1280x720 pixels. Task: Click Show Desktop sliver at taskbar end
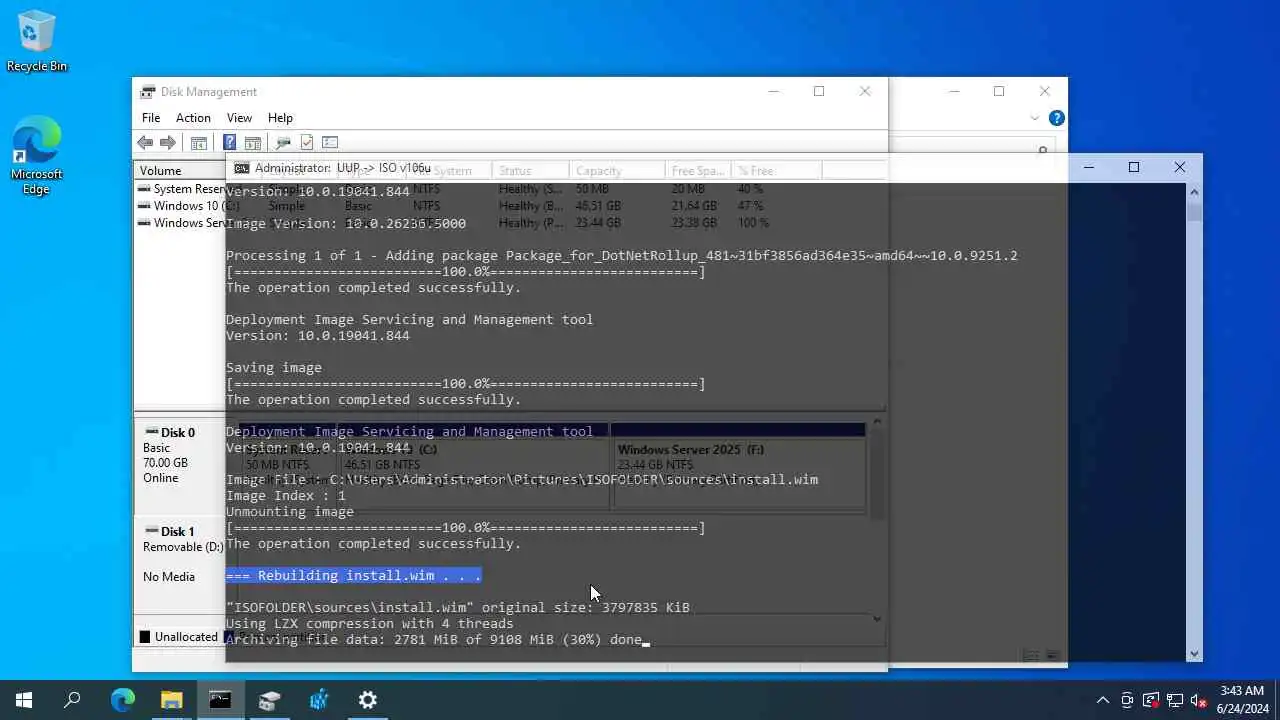[1277, 700]
